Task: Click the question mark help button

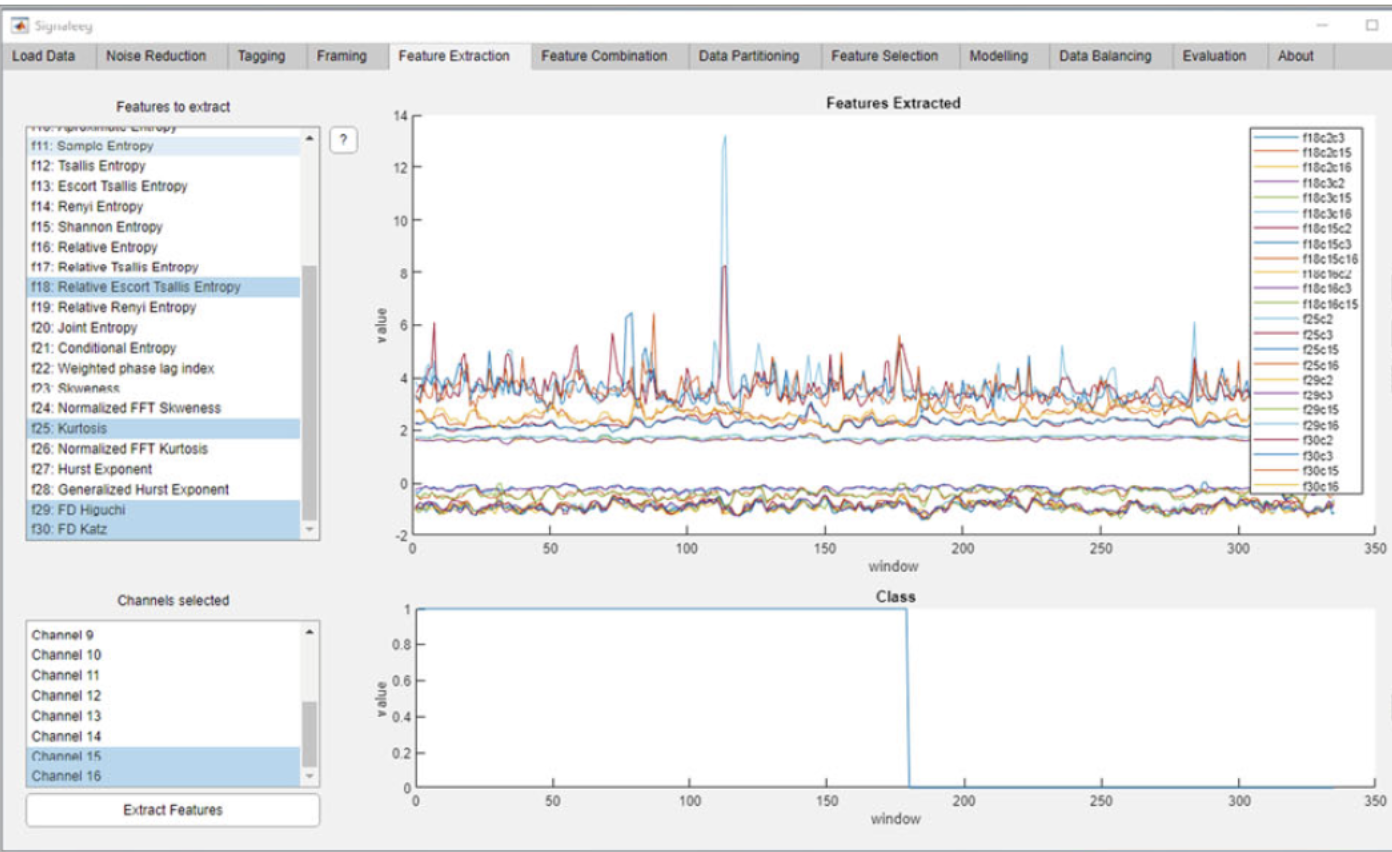Action: point(343,141)
